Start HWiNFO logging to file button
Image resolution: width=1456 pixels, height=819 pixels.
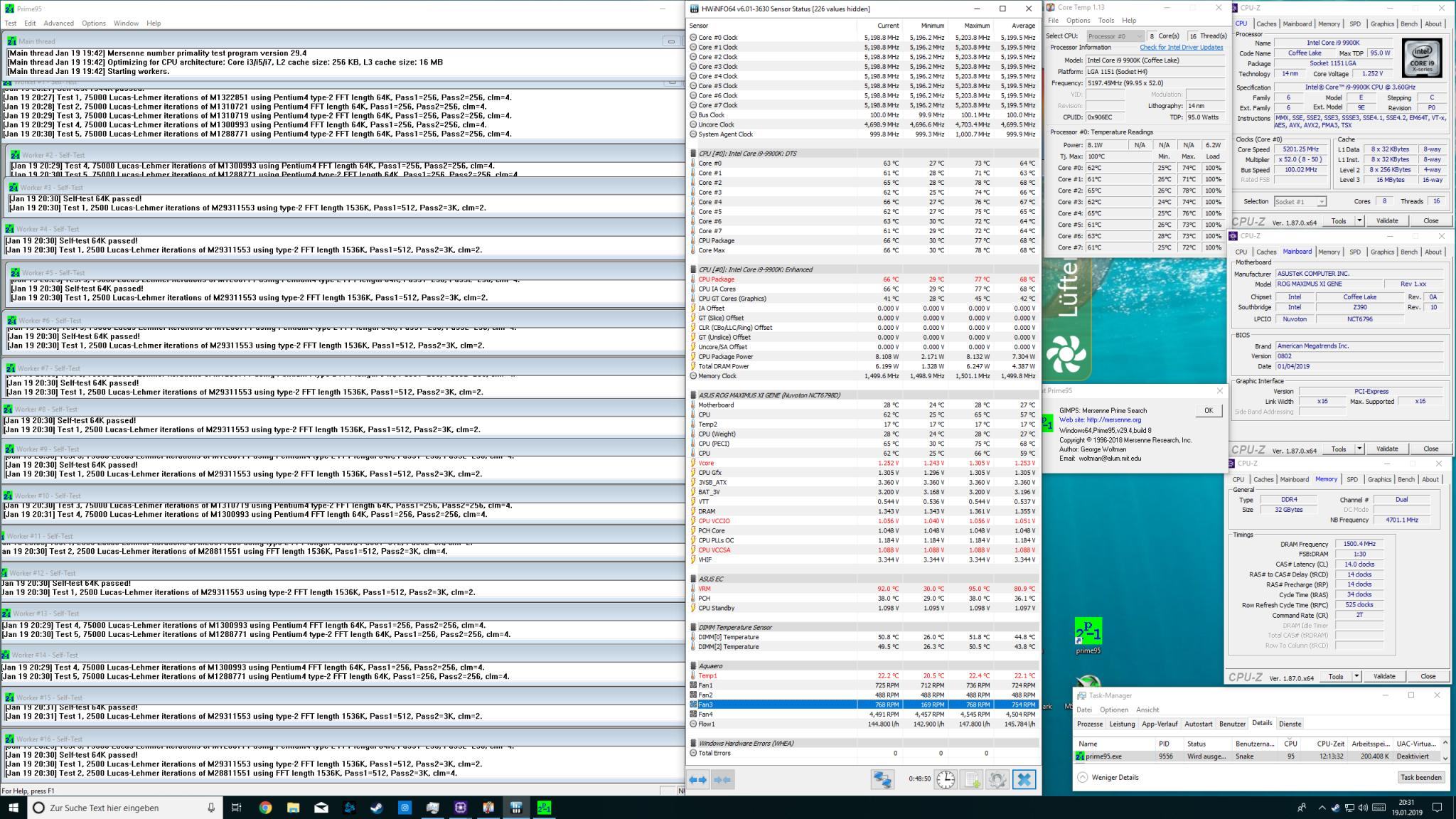pos(971,780)
